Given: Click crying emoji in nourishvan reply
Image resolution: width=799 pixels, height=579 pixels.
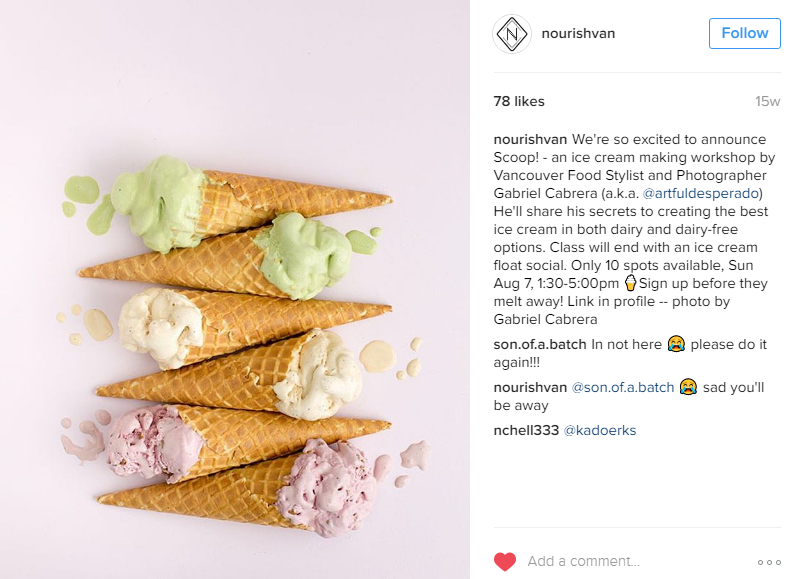Looking at the screenshot, I should click(x=688, y=387).
